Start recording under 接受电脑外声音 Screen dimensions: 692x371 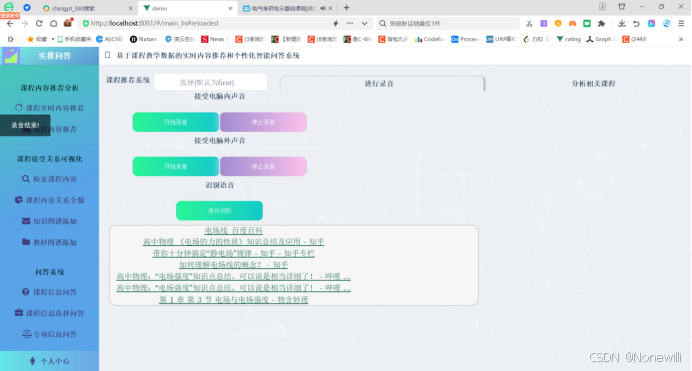point(176,166)
